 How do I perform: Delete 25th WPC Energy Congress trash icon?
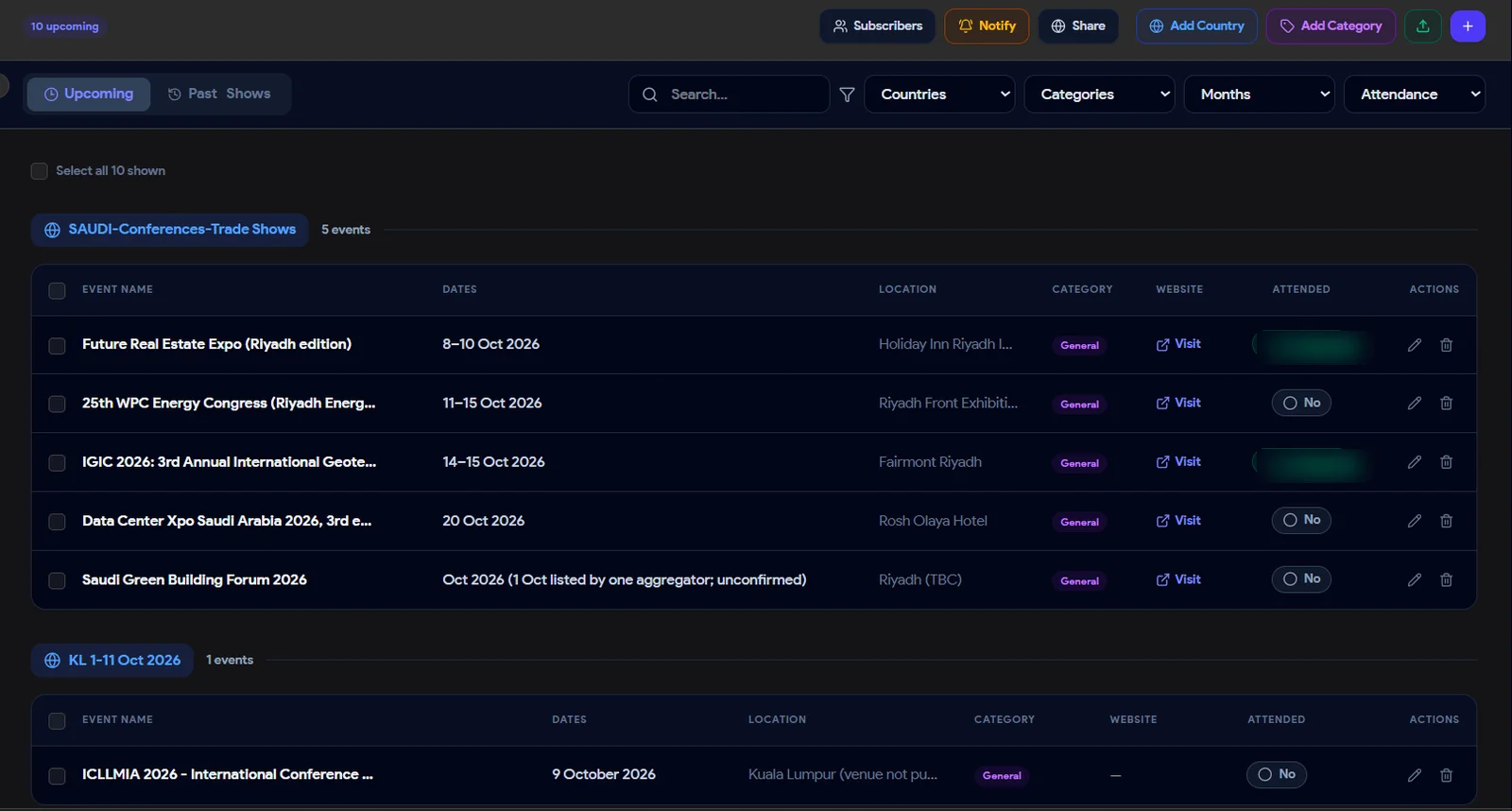click(x=1446, y=403)
